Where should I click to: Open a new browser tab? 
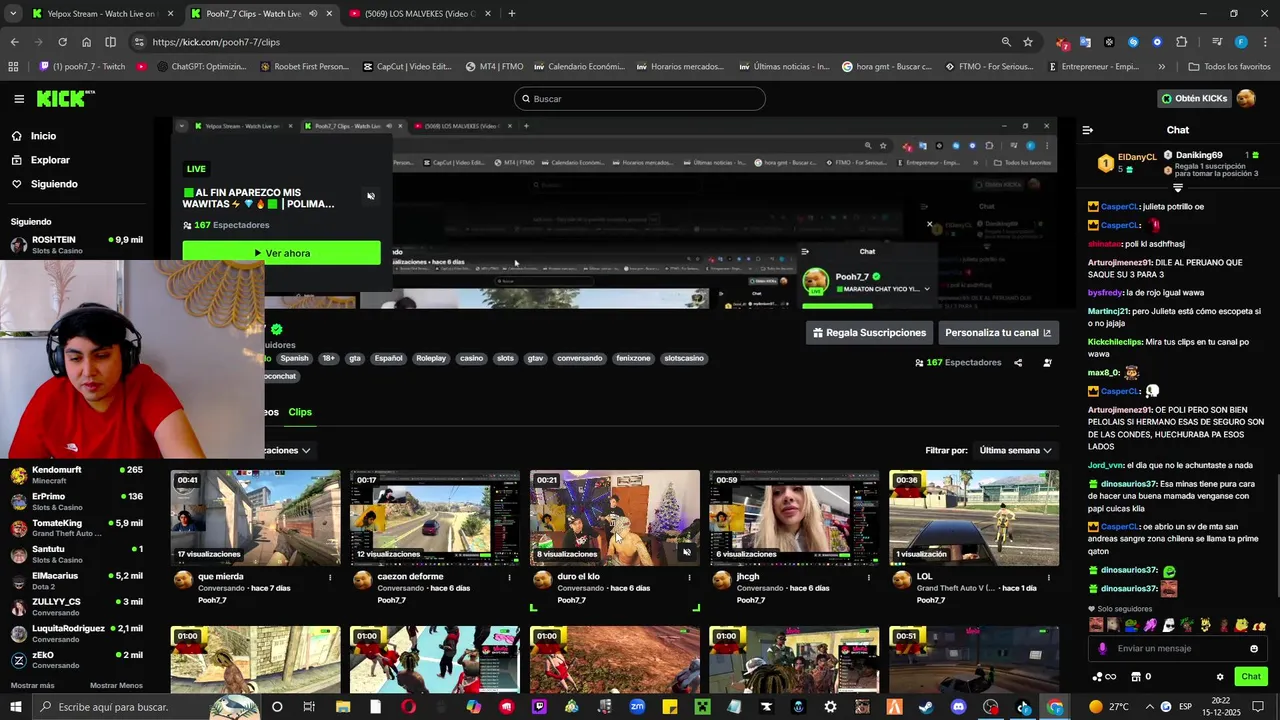[x=512, y=14]
